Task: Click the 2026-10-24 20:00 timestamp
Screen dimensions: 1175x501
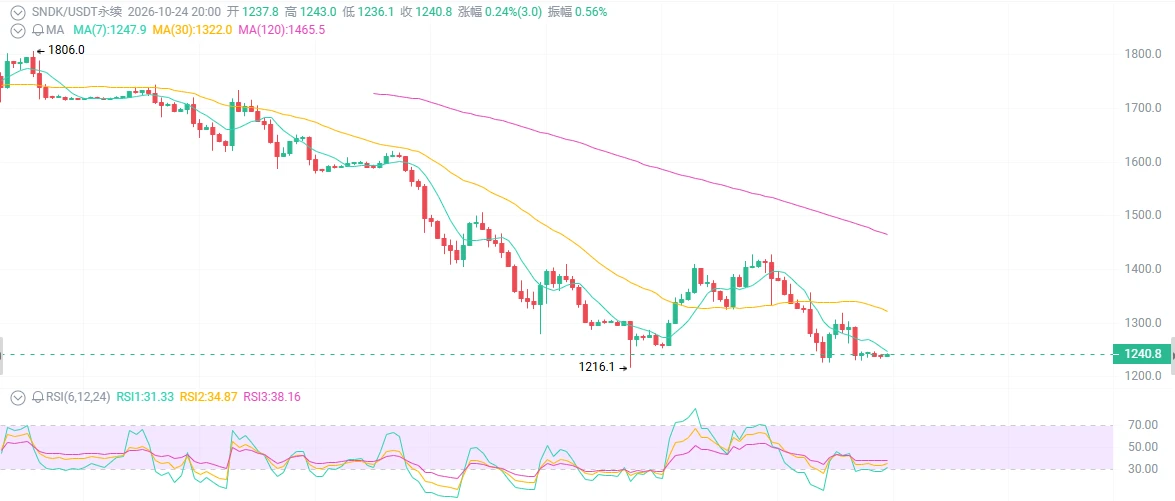Action: 175,12
